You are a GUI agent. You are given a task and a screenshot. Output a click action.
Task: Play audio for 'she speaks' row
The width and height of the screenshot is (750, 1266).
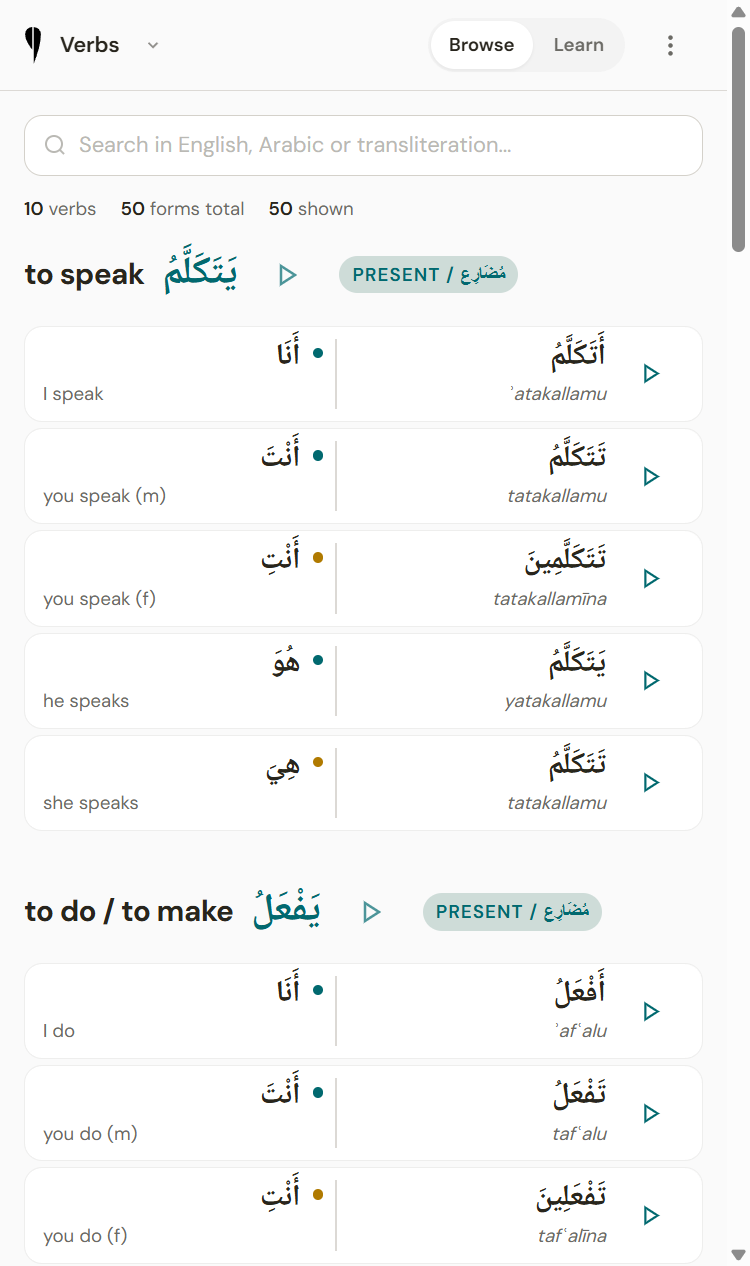651,782
